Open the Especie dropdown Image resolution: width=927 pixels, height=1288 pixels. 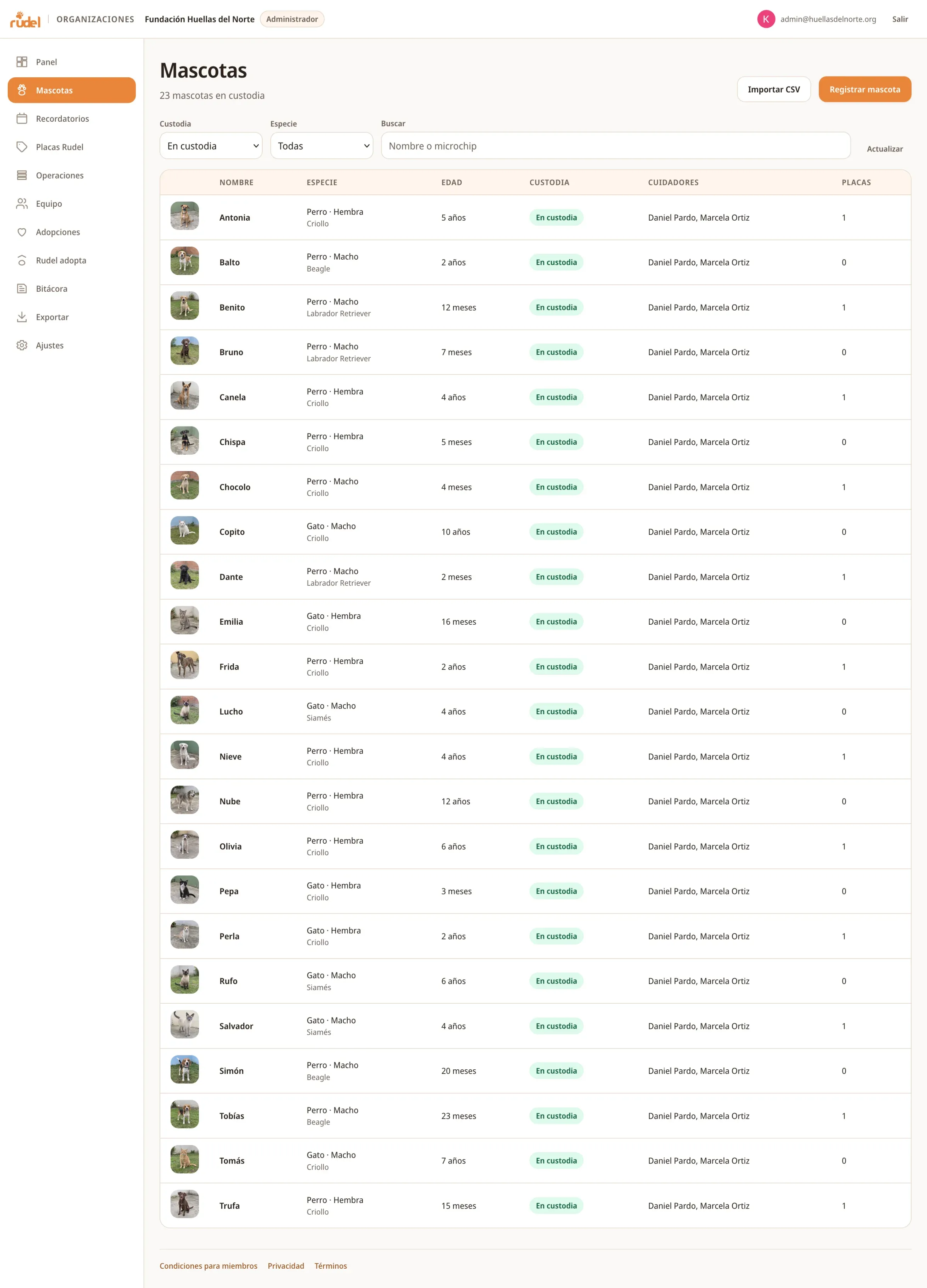[x=321, y=146]
